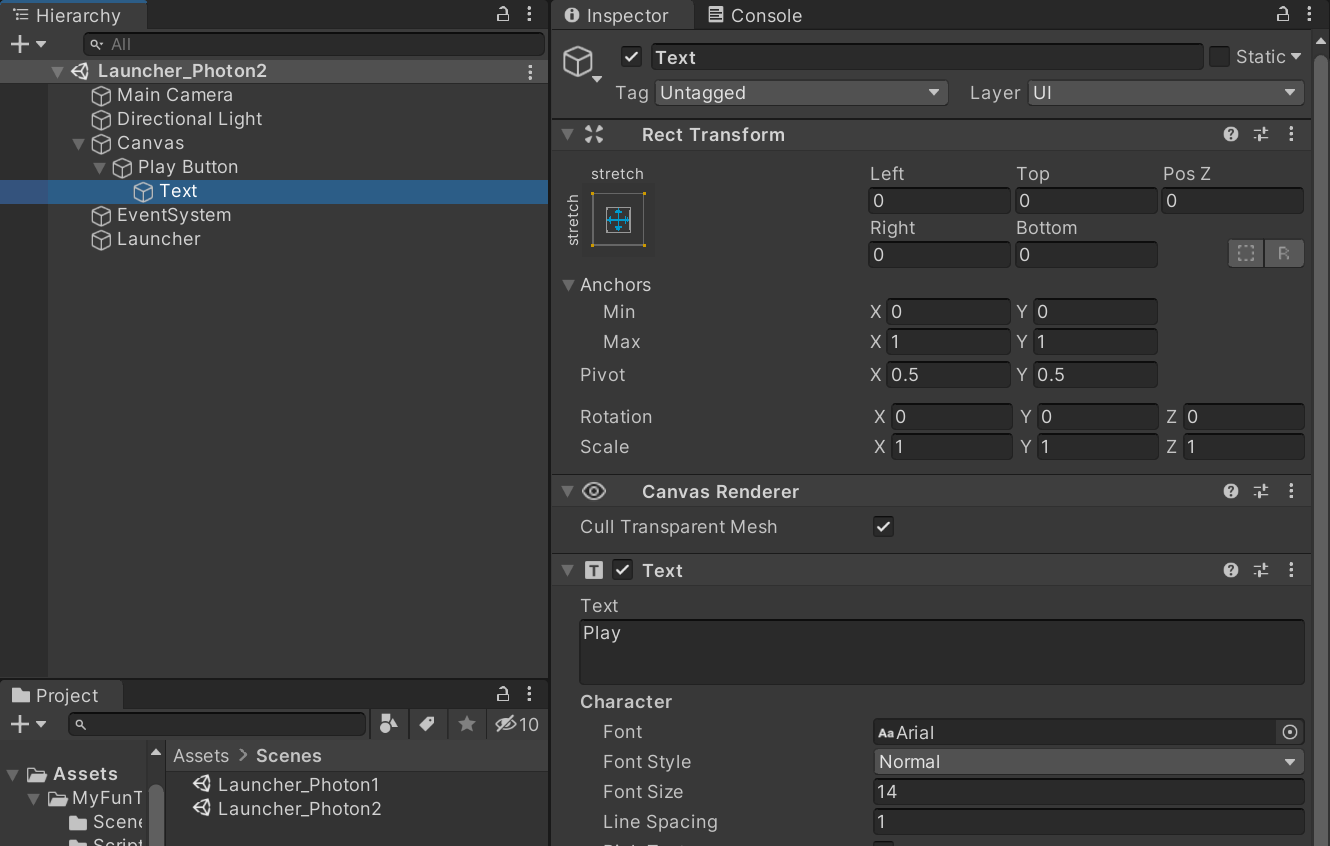The width and height of the screenshot is (1330, 846).
Task: Click the Assets breadcrumb link
Action: [x=201, y=756]
